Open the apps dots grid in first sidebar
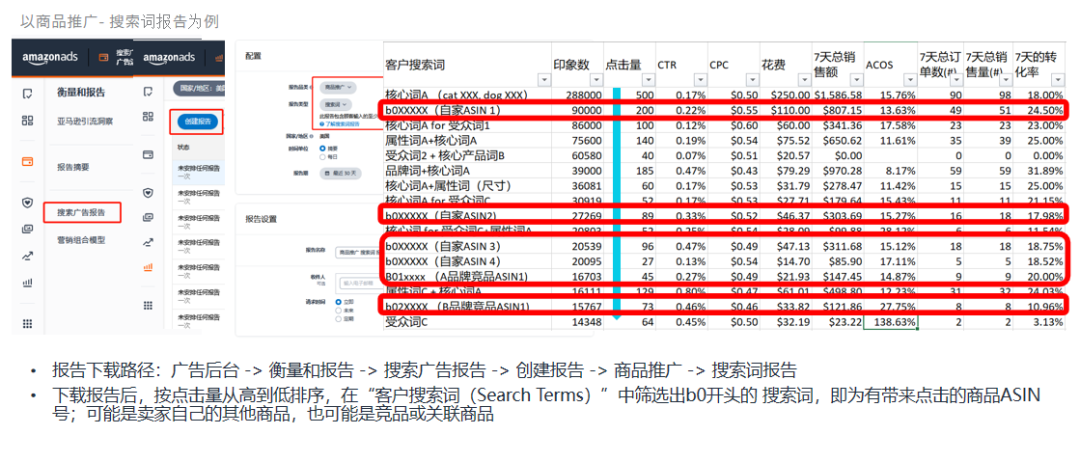 click(28, 323)
